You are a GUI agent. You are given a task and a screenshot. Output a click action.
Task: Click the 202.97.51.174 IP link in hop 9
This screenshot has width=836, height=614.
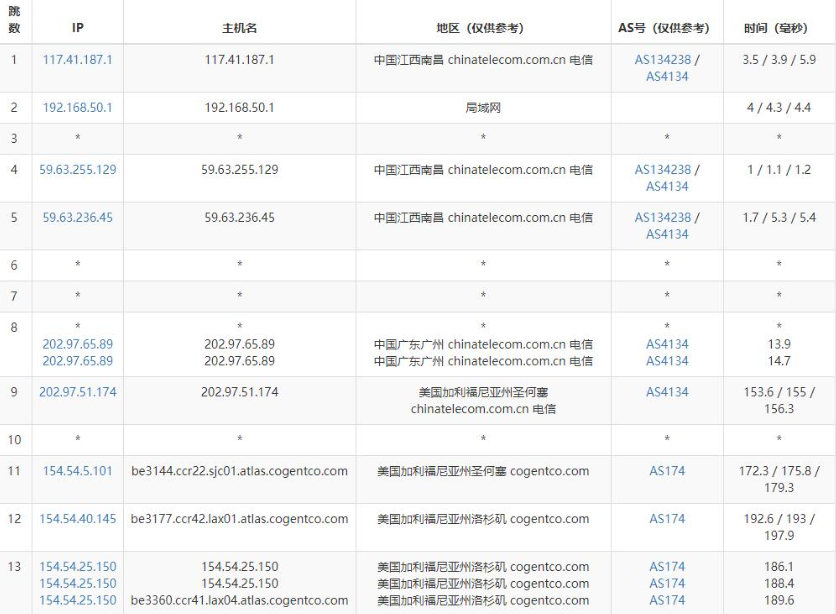point(77,392)
